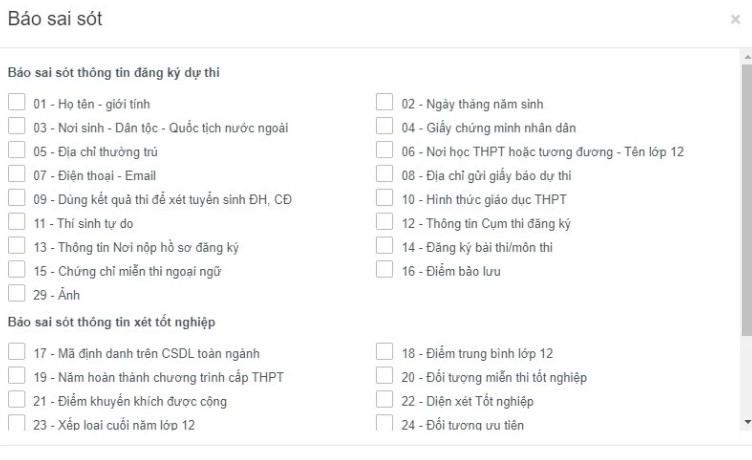Tick '14 - Đăng ký bài thi/môn thi'

pyautogui.click(x=385, y=246)
